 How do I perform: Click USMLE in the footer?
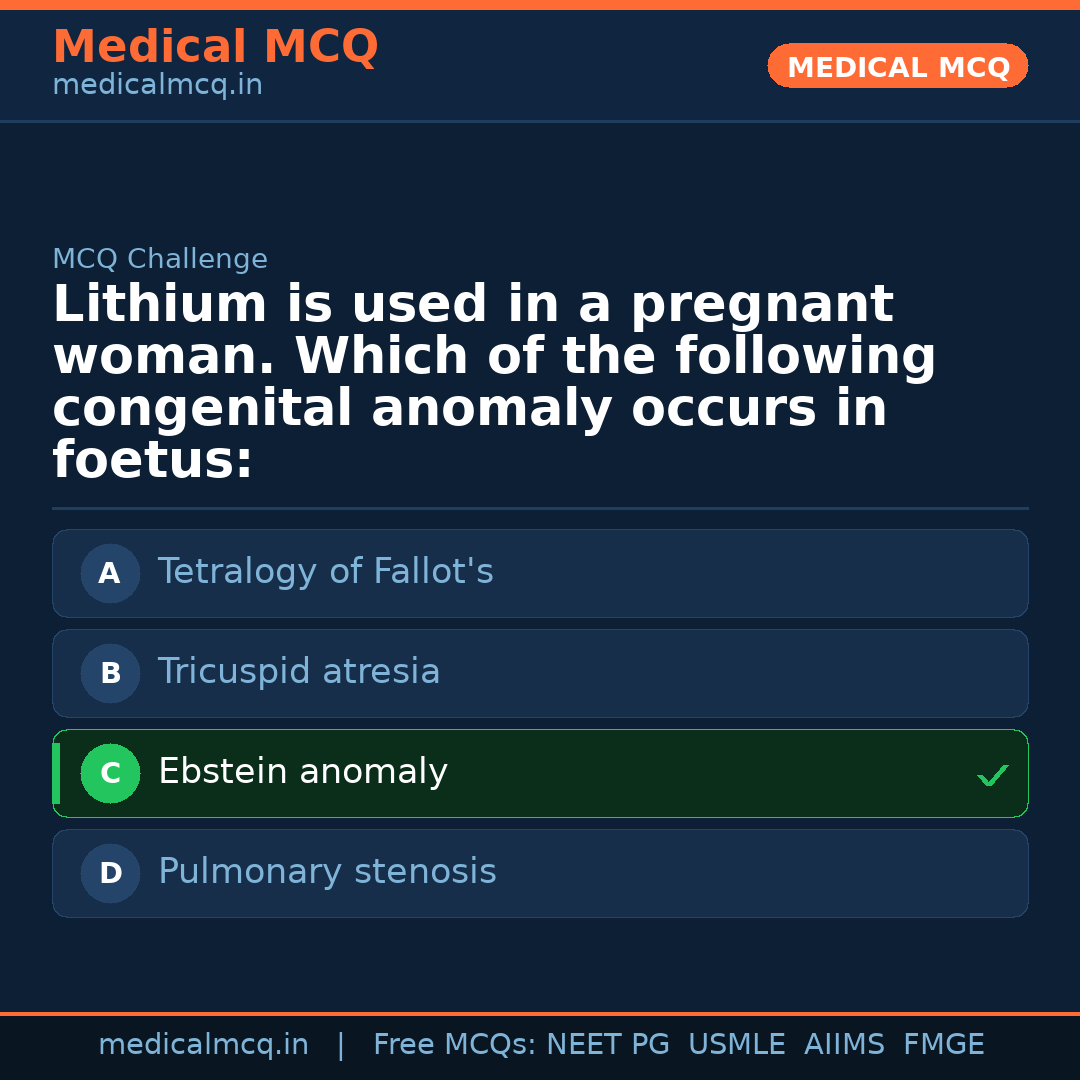[x=736, y=1045]
